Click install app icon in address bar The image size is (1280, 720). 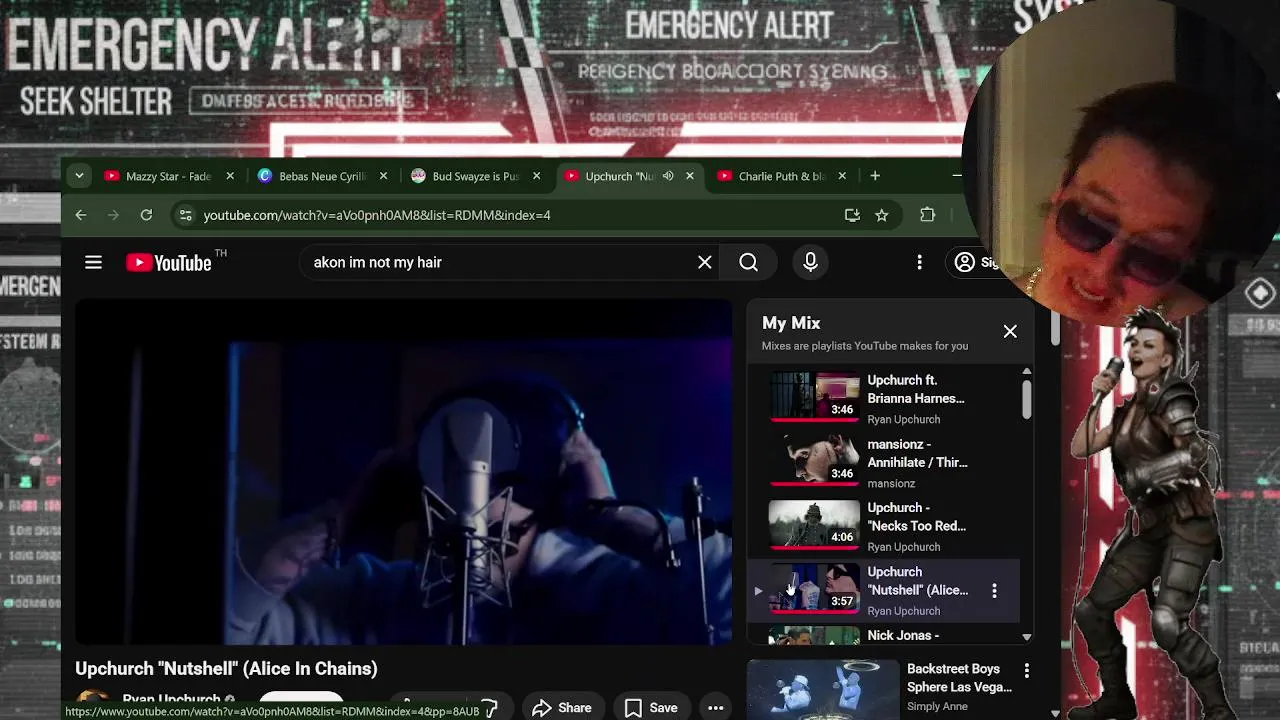click(x=852, y=215)
